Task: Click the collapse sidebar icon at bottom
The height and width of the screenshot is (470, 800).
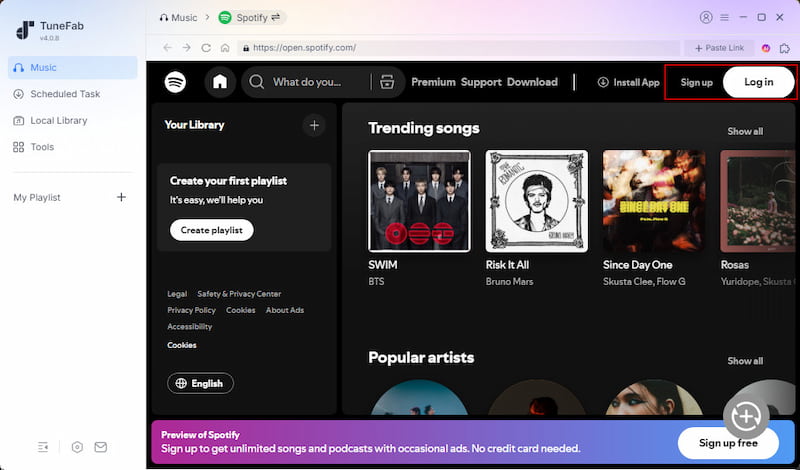Action: (x=43, y=447)
